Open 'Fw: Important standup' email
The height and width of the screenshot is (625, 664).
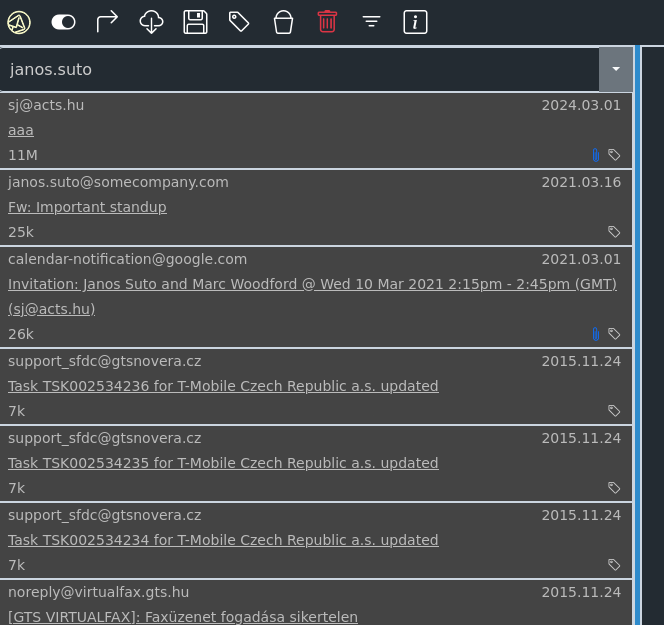[x=87, y=207]
